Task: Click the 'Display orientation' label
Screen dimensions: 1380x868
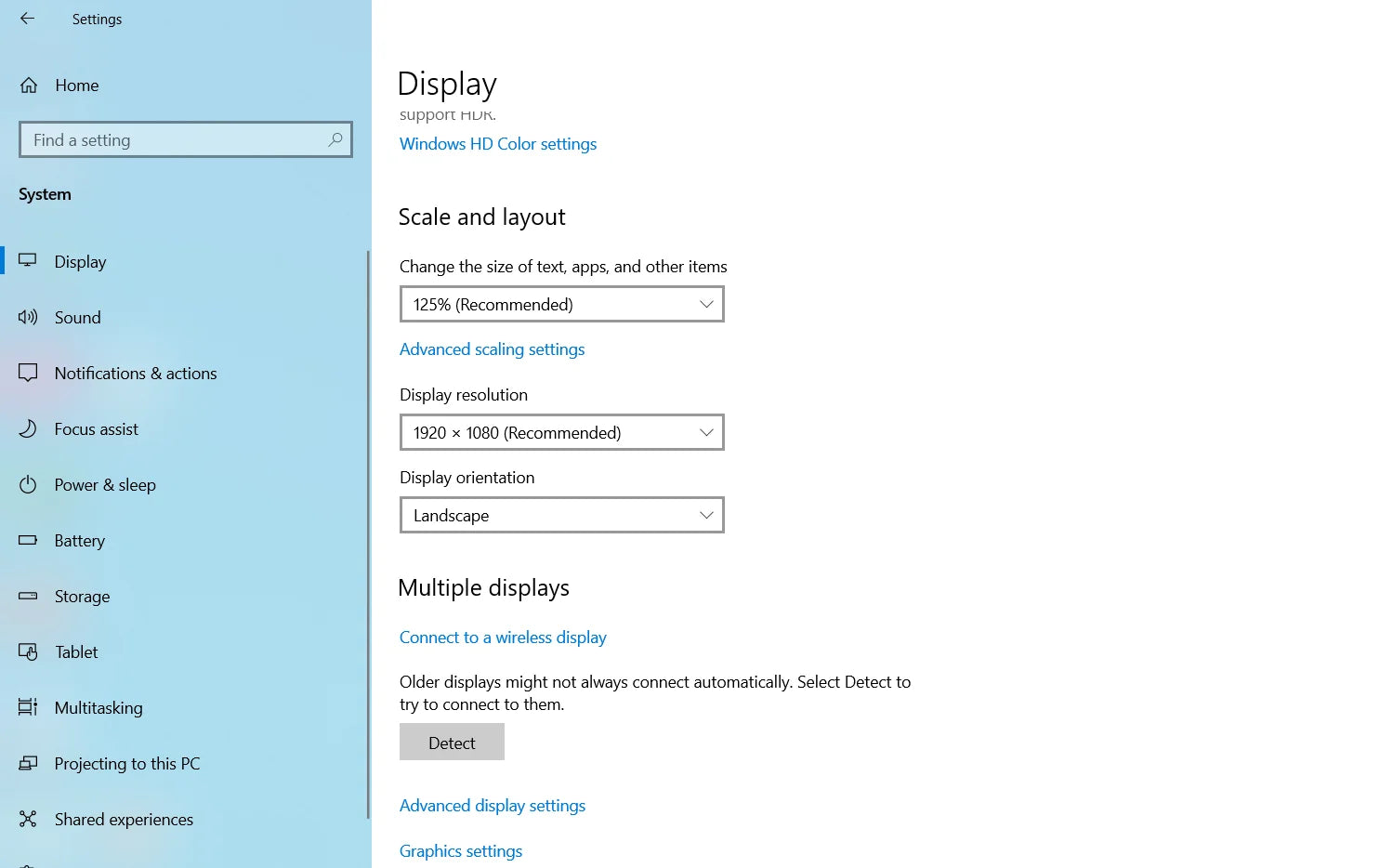Action: pos(467,478)
